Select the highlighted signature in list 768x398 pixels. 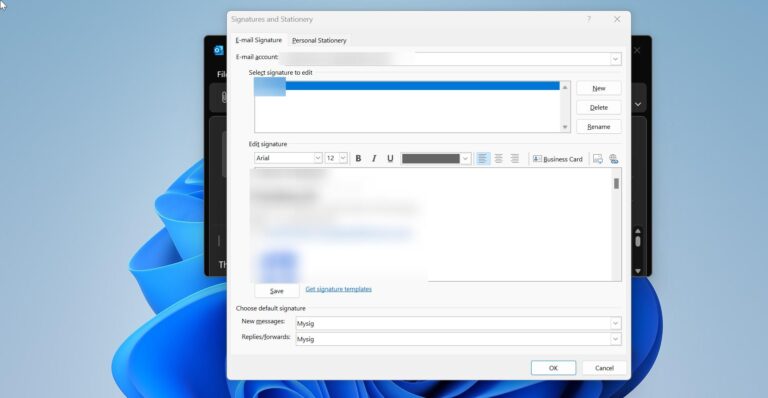pos(407,86)
